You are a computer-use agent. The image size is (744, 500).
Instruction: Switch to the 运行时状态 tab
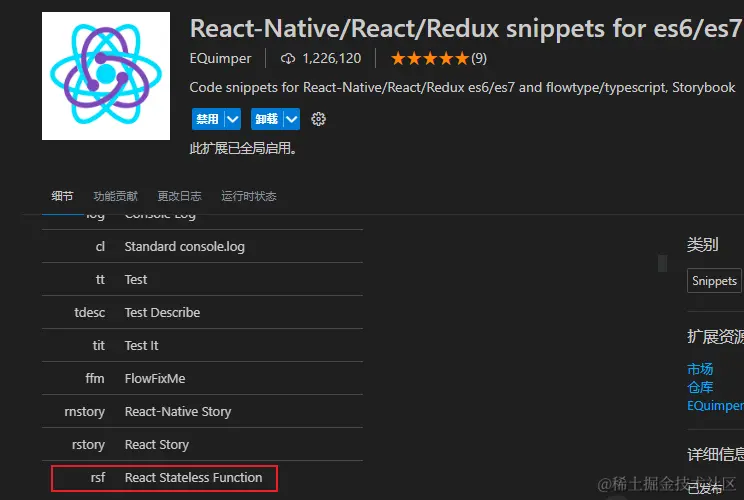tap(249, 196)
